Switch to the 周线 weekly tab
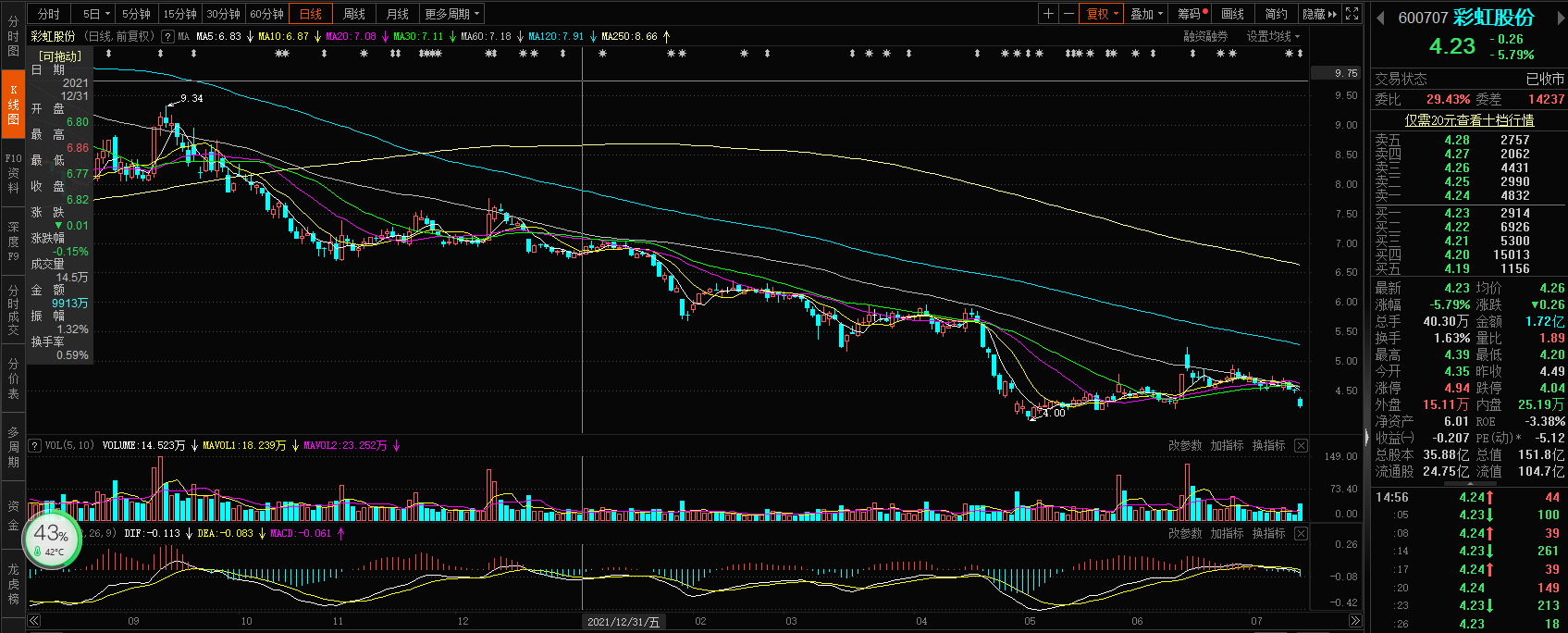1568x633 pixels. point(354,14)
